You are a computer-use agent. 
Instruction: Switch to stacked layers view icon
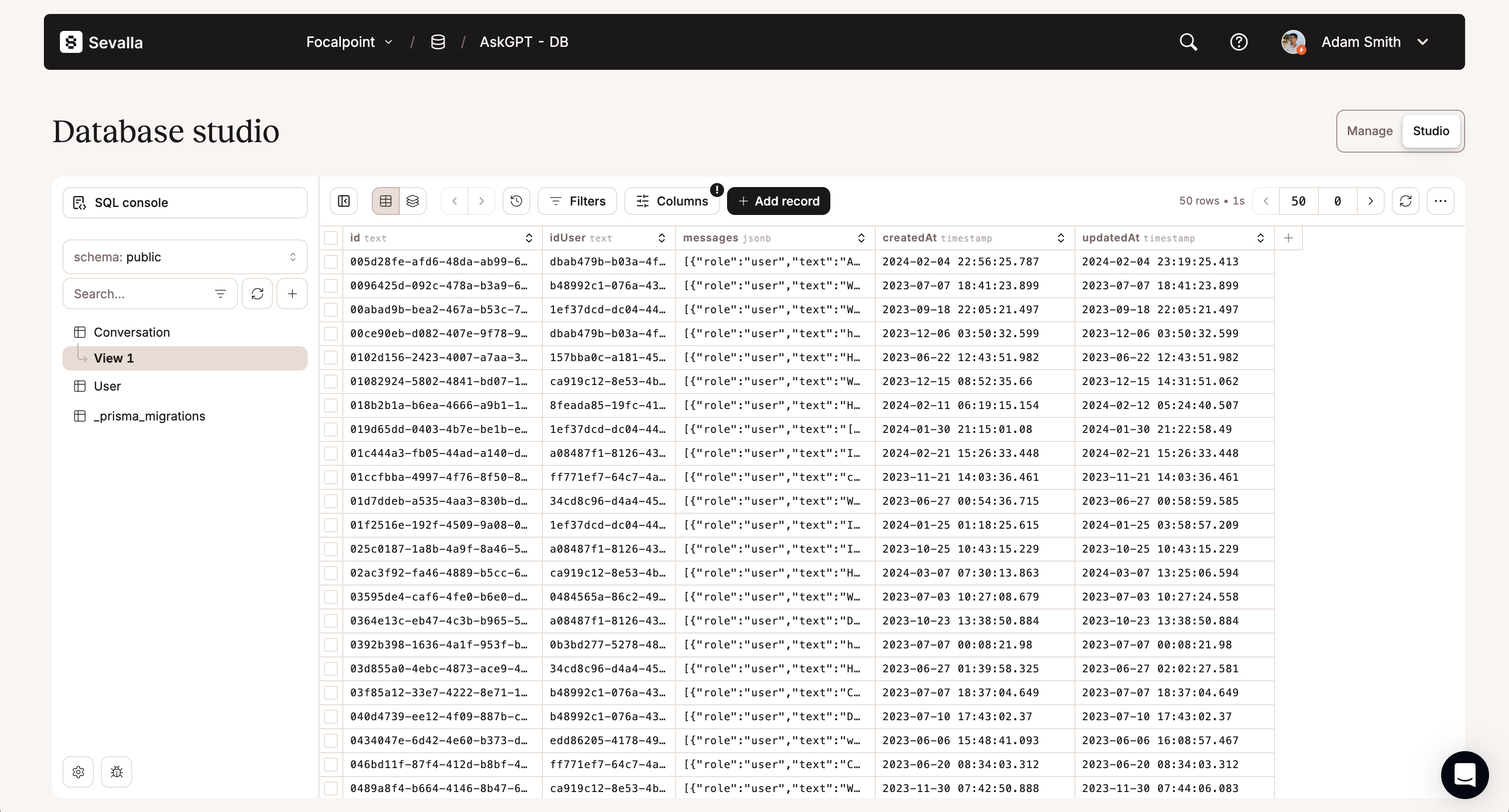(x=412, y=202)
